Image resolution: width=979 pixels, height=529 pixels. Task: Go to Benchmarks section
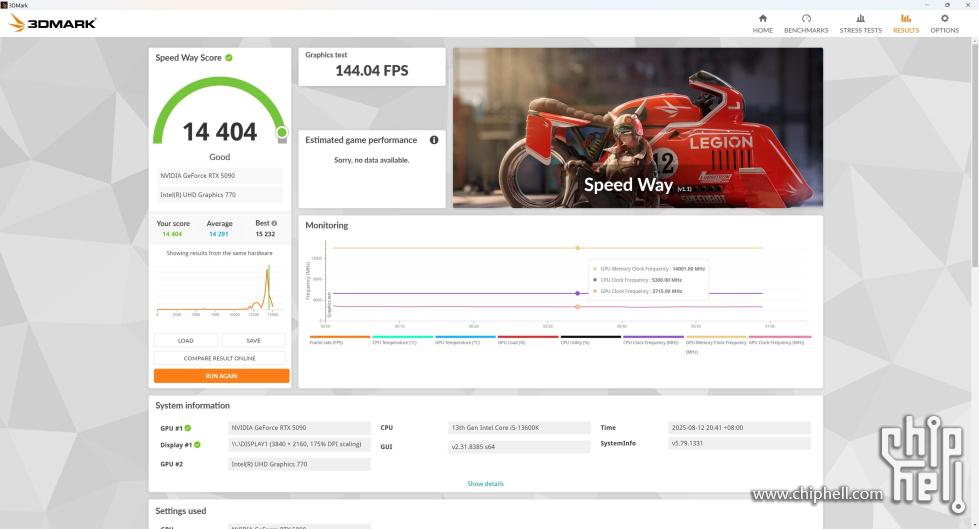point(806,24)
